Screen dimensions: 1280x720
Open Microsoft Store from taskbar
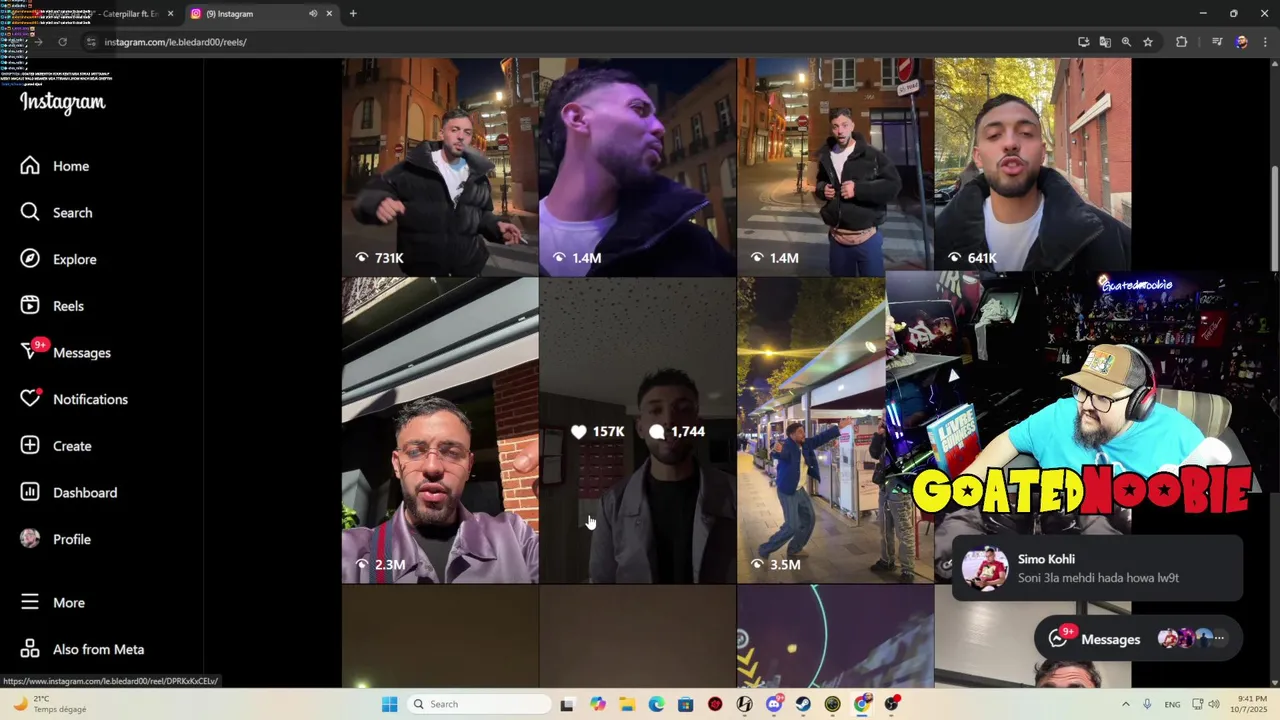[x=685, y=704]
